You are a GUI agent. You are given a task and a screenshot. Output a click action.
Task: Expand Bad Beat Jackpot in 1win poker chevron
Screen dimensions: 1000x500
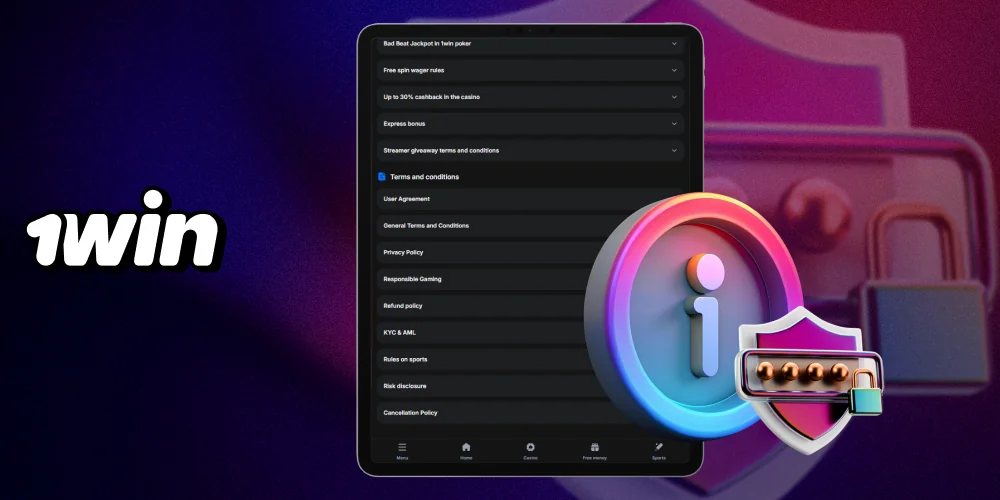point(674,43)
